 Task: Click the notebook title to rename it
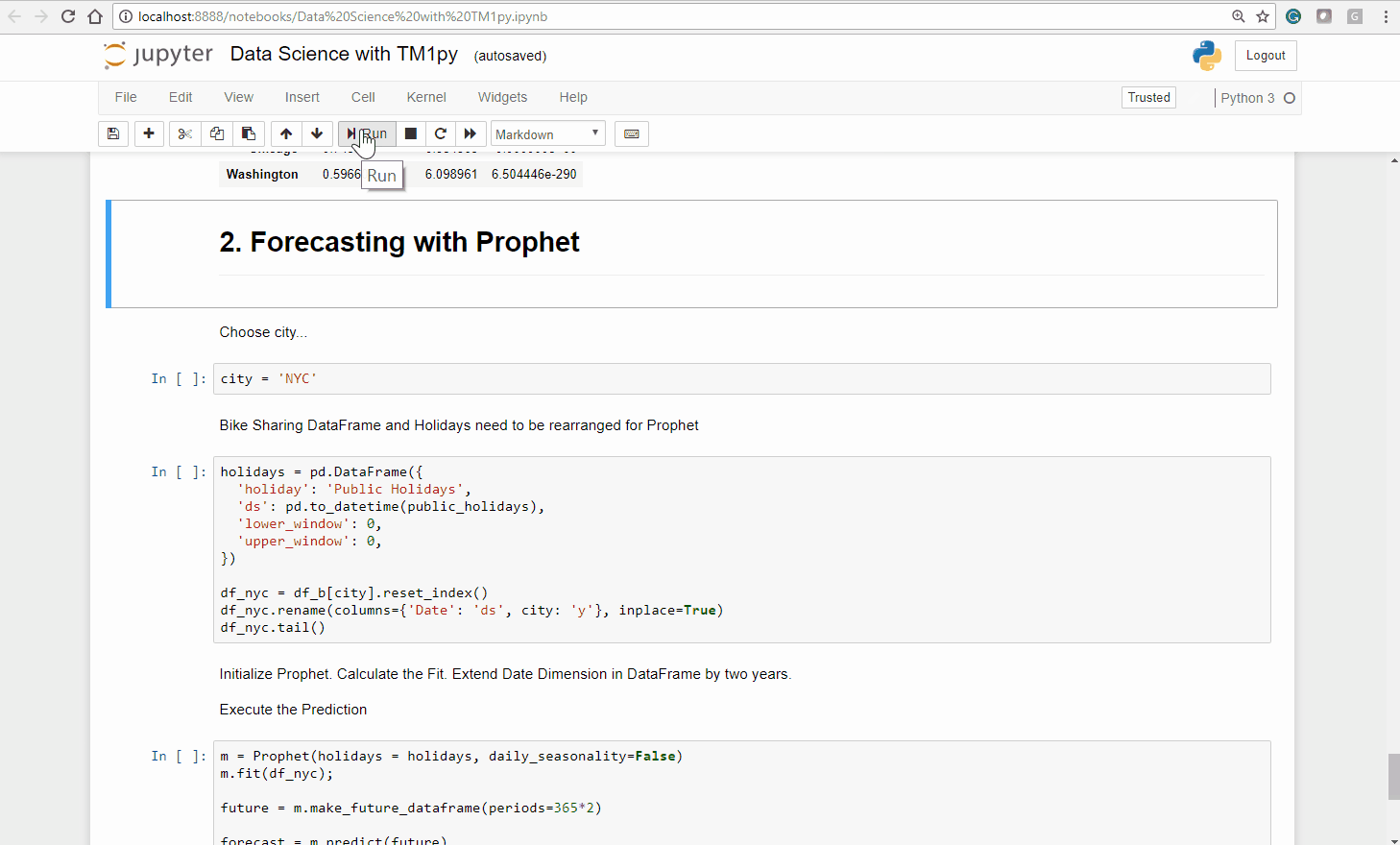pos(344,54)
